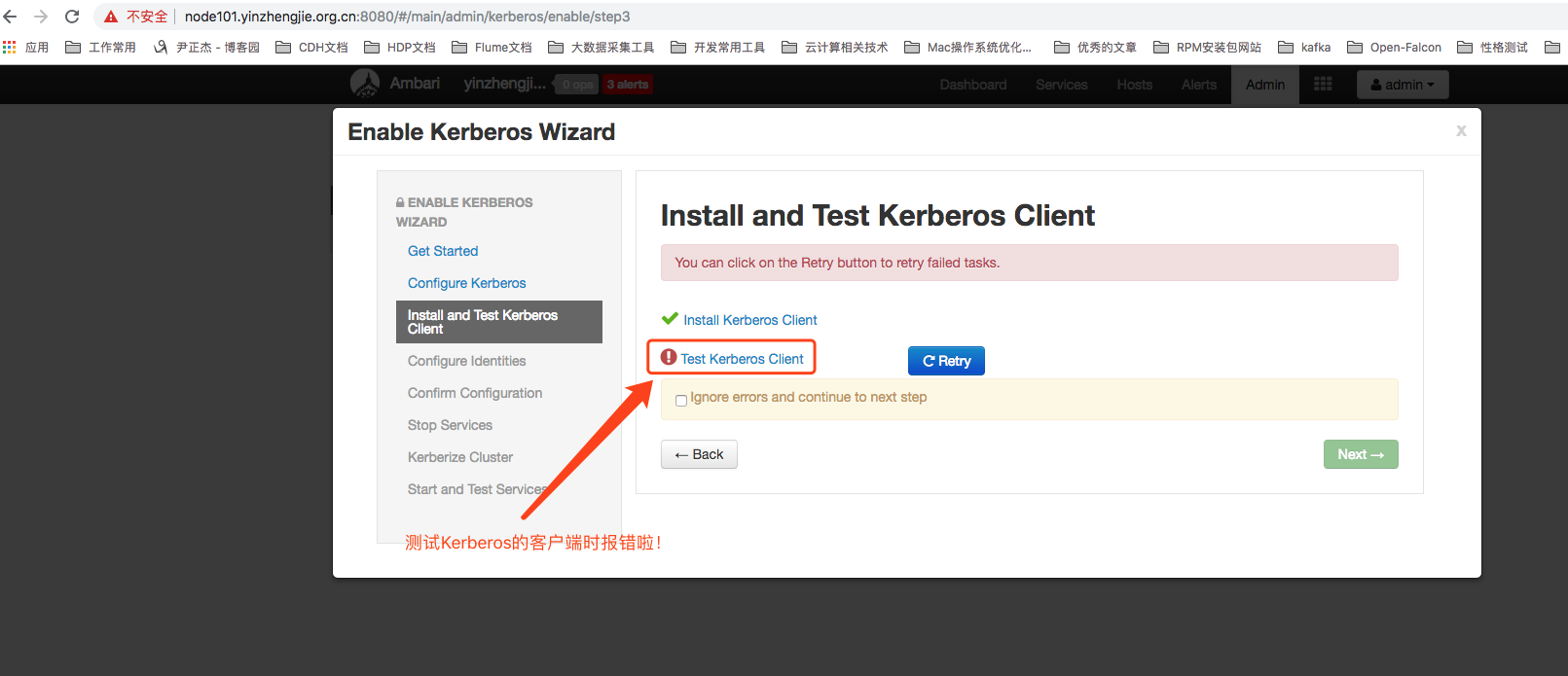Open the Flume文档 bookmark folder
1568x676 pixels.
click(x=492, y=47)
